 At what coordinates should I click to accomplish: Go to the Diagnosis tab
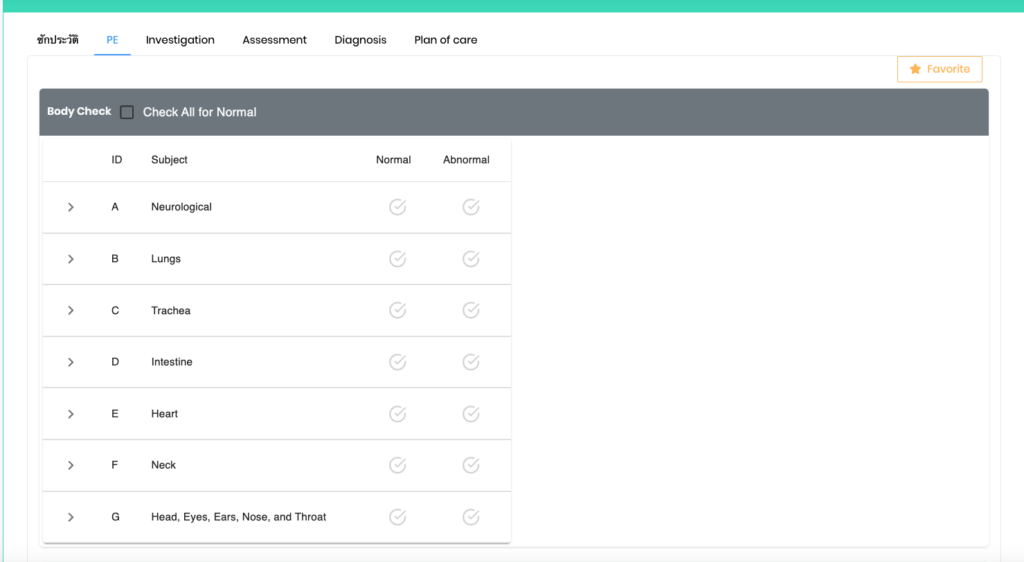(360, 40)
